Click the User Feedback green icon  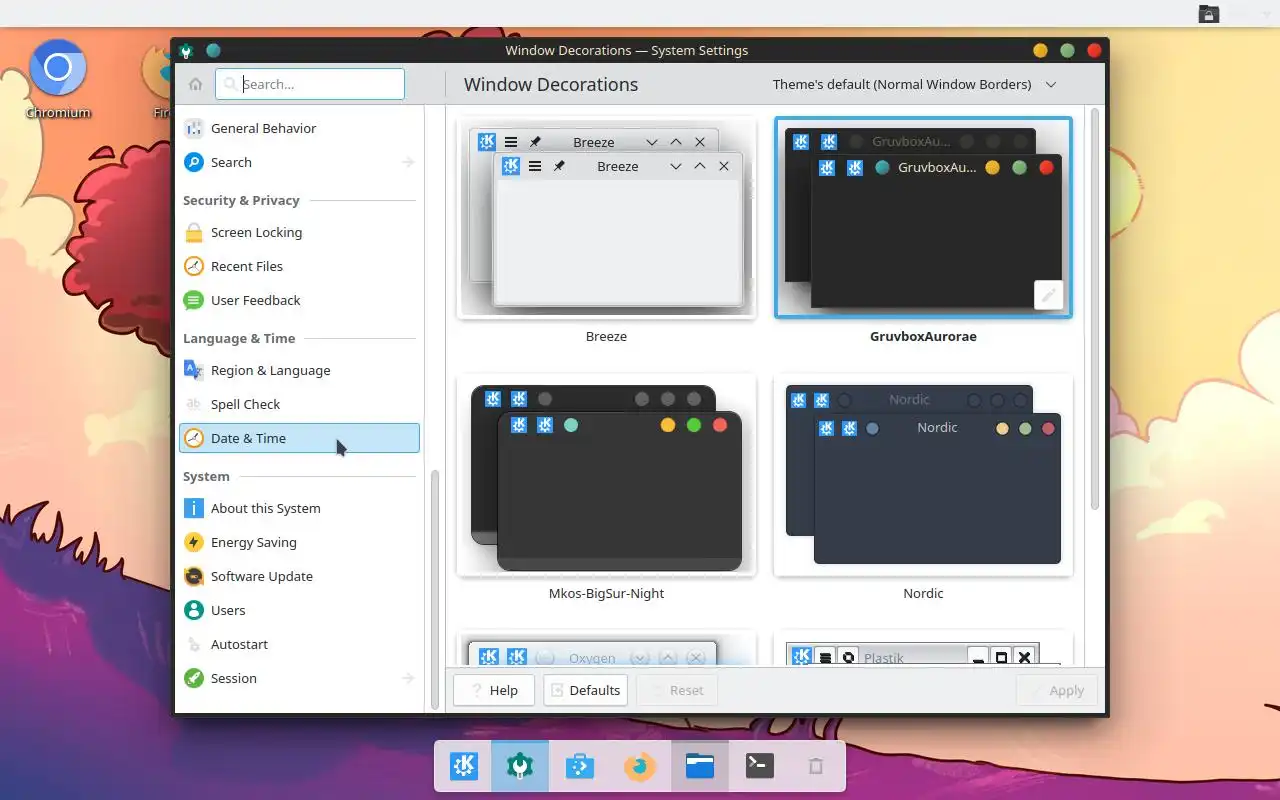194,300
